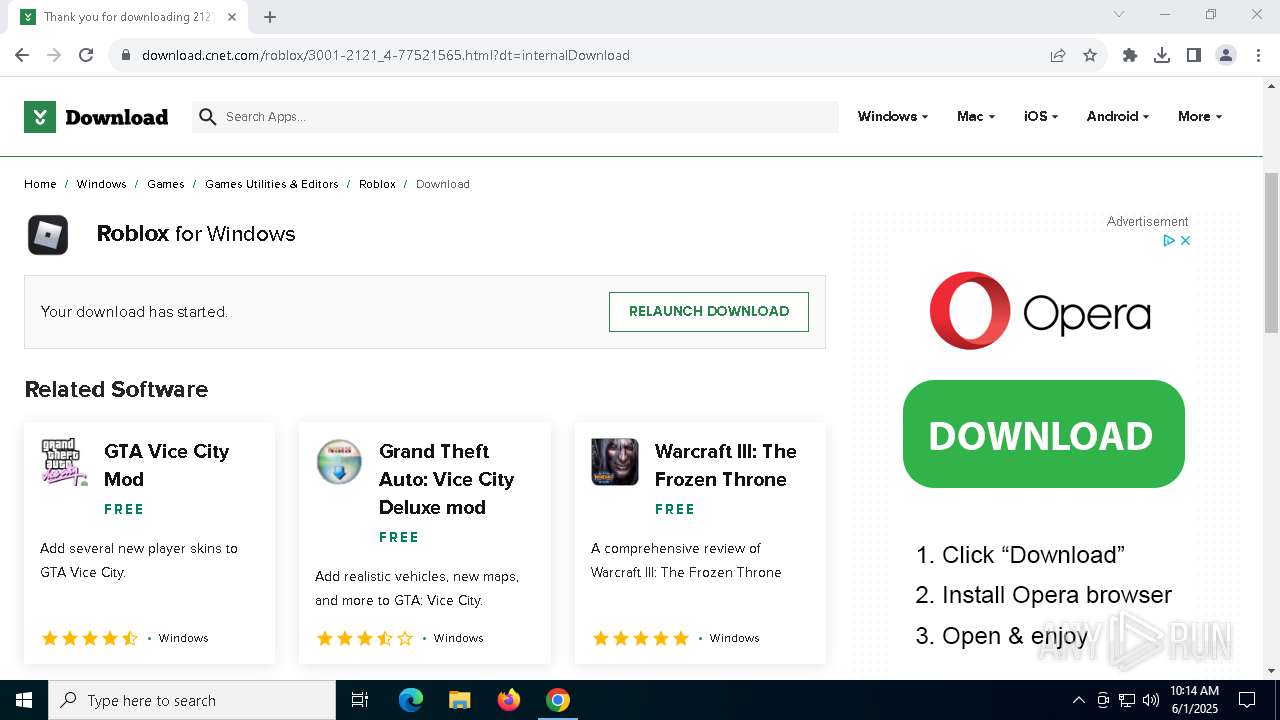Open the Windows notification center
The width and height of the screenshot is (1280, 720).
[1247, 700]
